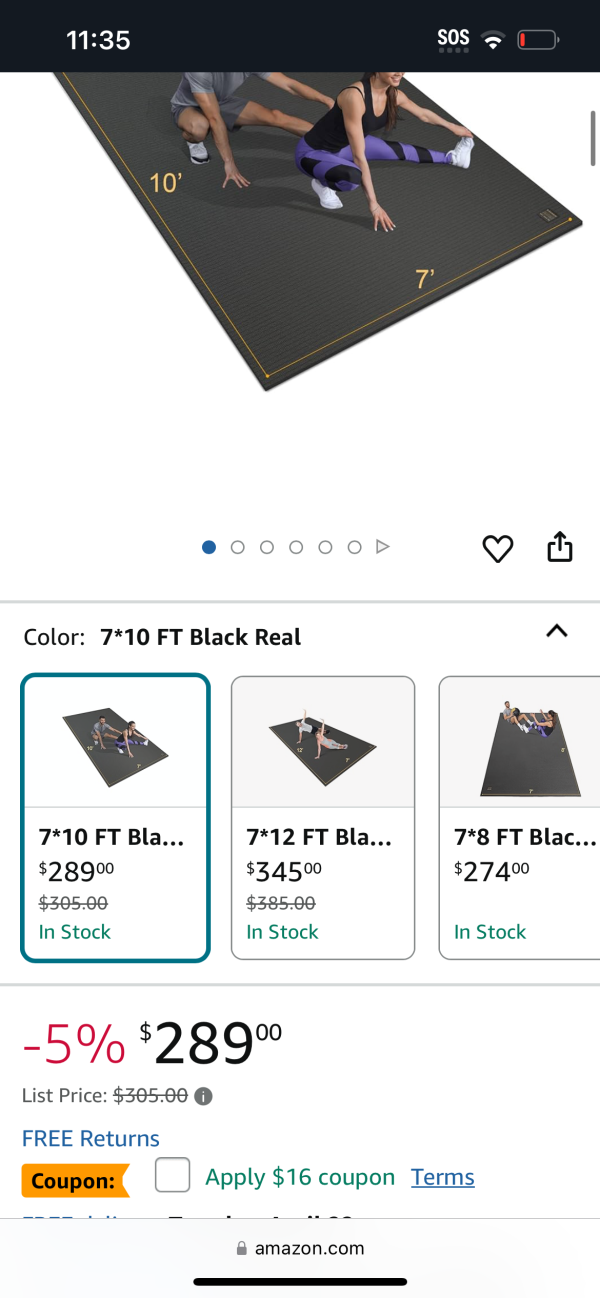Tap the battery status icon

[x=538, y=40]
